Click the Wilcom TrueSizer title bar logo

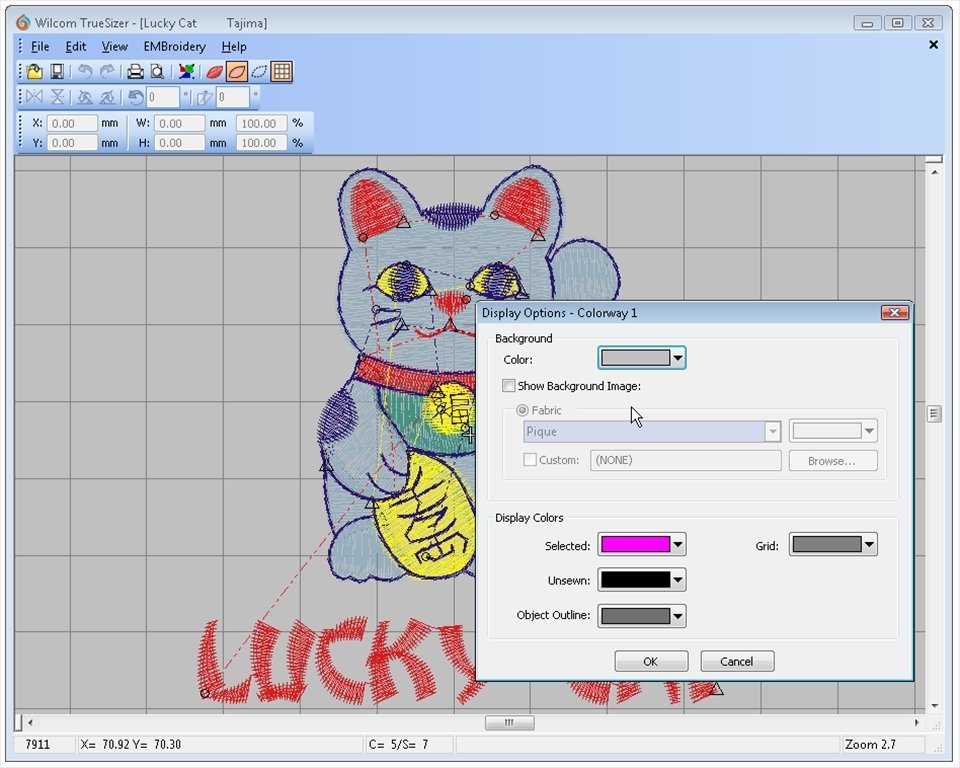pyautogui.click(x=23, y=23)
